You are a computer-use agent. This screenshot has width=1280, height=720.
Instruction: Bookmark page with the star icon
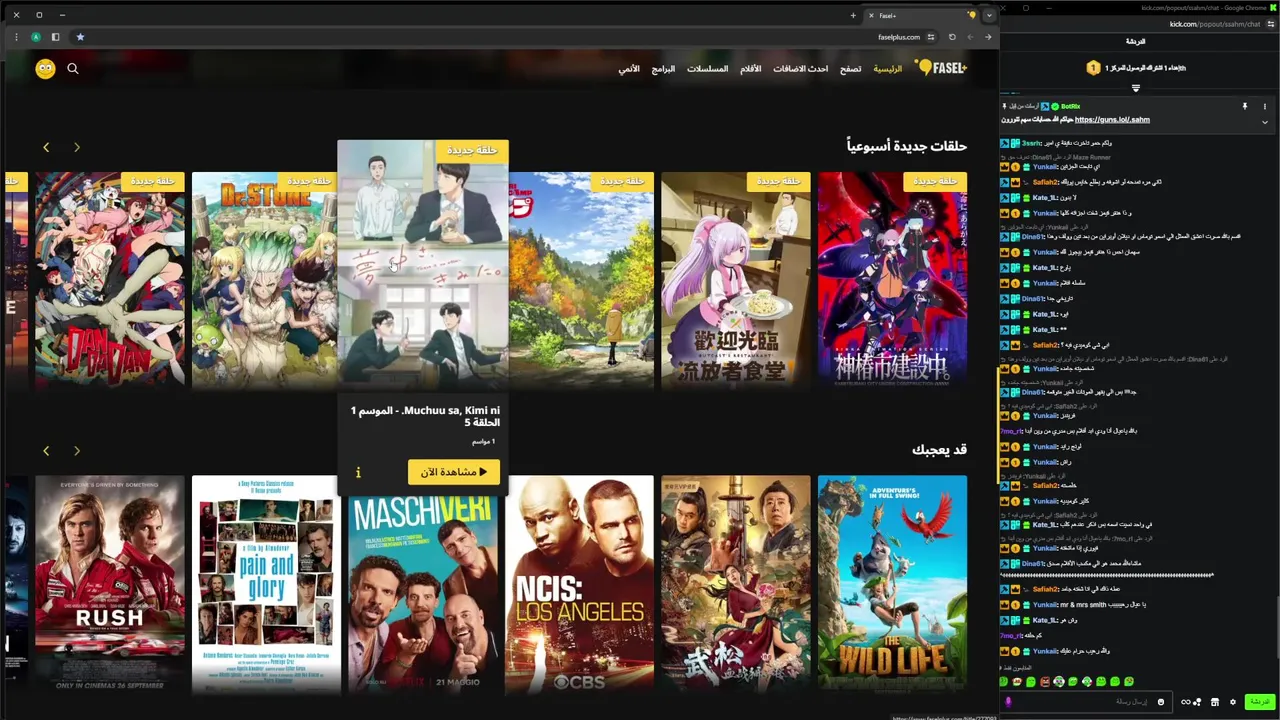(80, 37)
